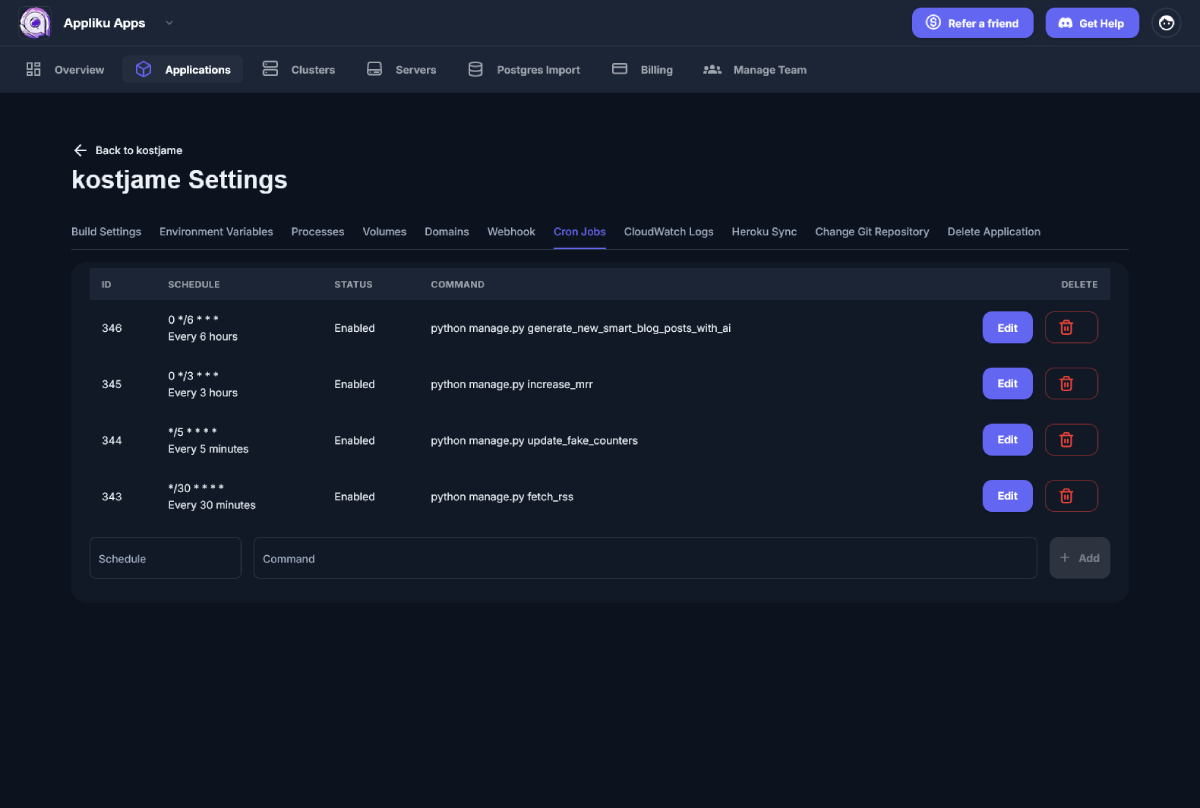Image resolution: width=1200 pixels, height=808 pixels.
Task: Go back to kostjame
Action: tap(127, 150)
